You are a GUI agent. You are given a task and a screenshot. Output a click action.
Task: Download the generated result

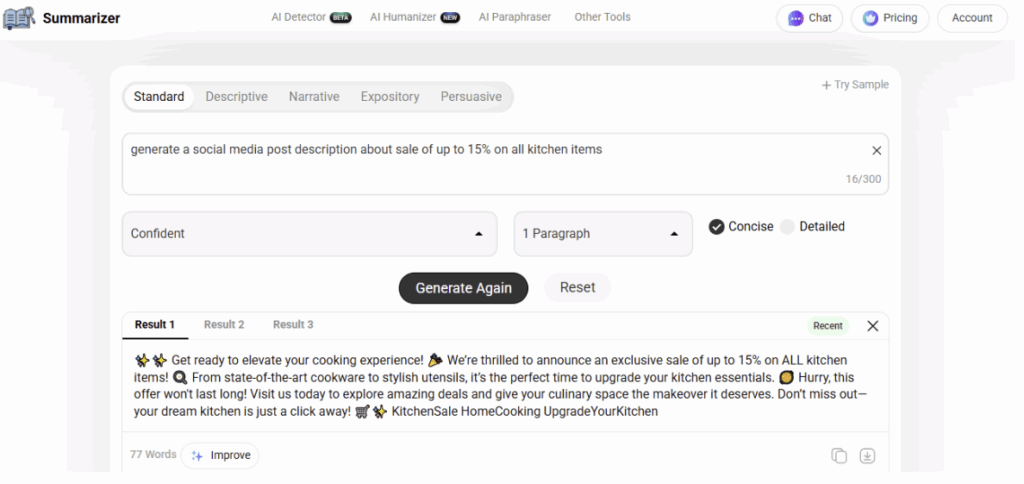867,456
